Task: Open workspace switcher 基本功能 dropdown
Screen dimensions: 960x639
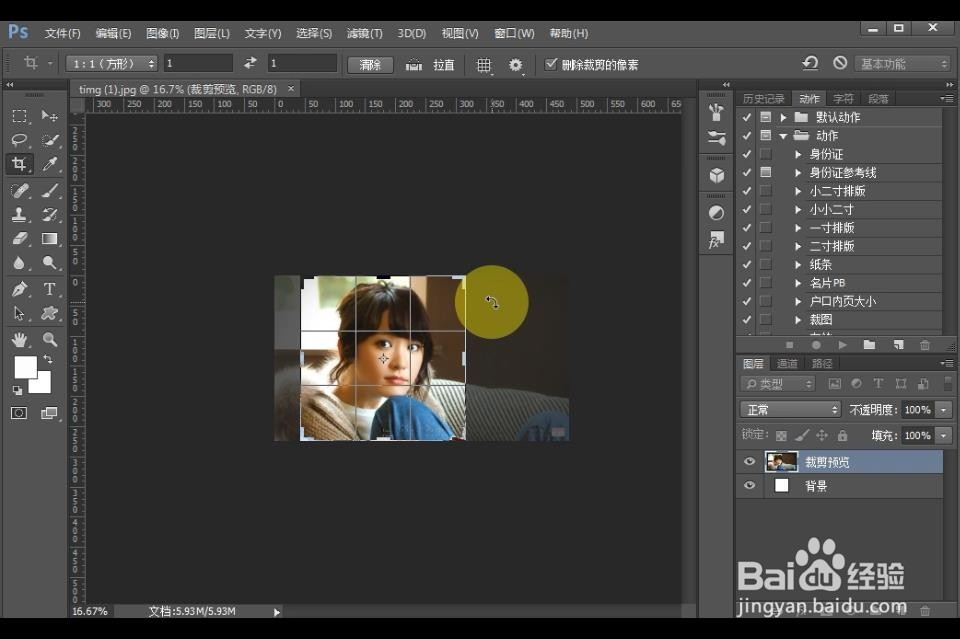Action: tap(902, 63)
